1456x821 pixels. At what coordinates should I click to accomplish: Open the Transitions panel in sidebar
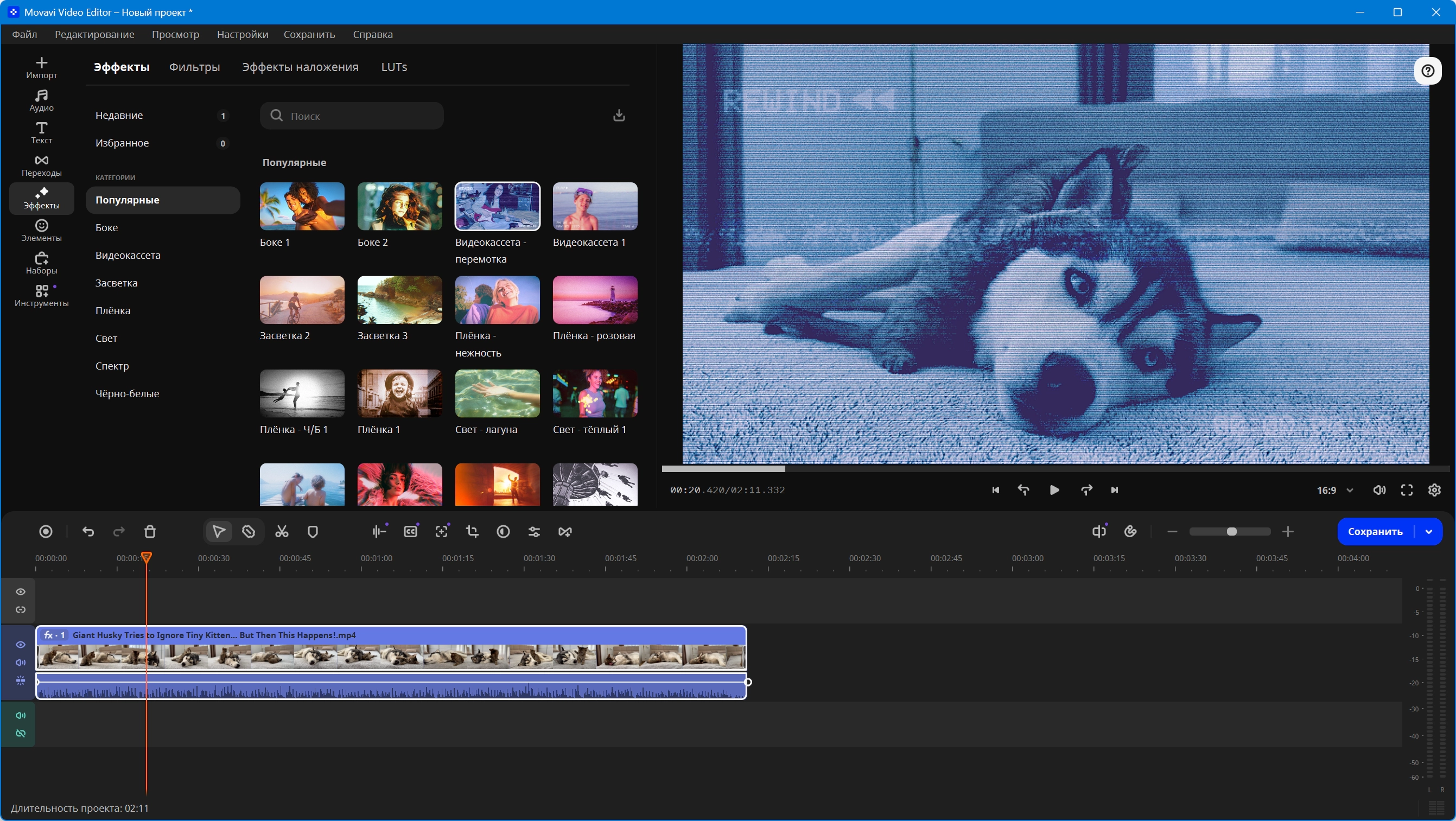(x=41, y=166)
